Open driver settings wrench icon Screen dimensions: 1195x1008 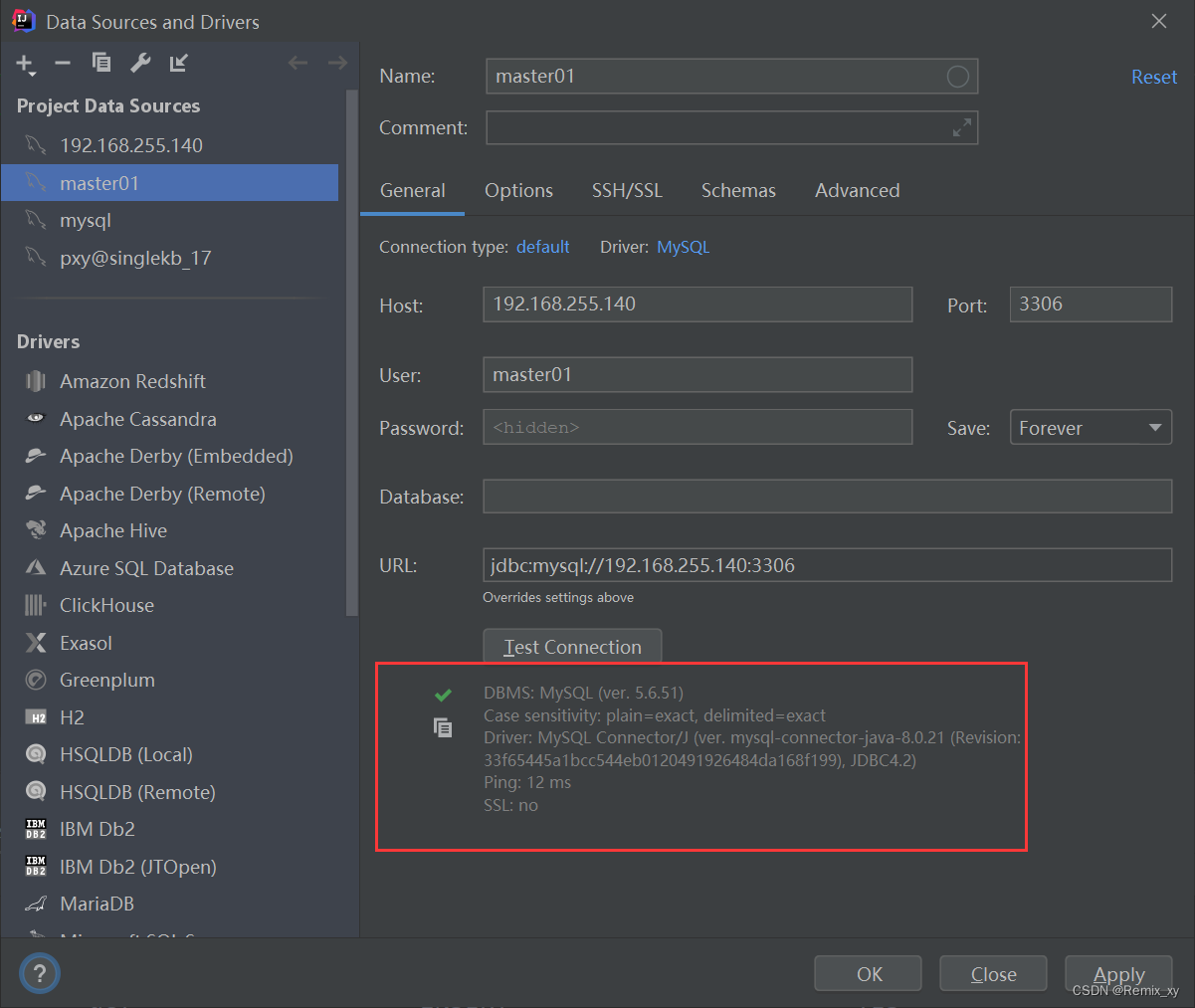coord(140,63)
